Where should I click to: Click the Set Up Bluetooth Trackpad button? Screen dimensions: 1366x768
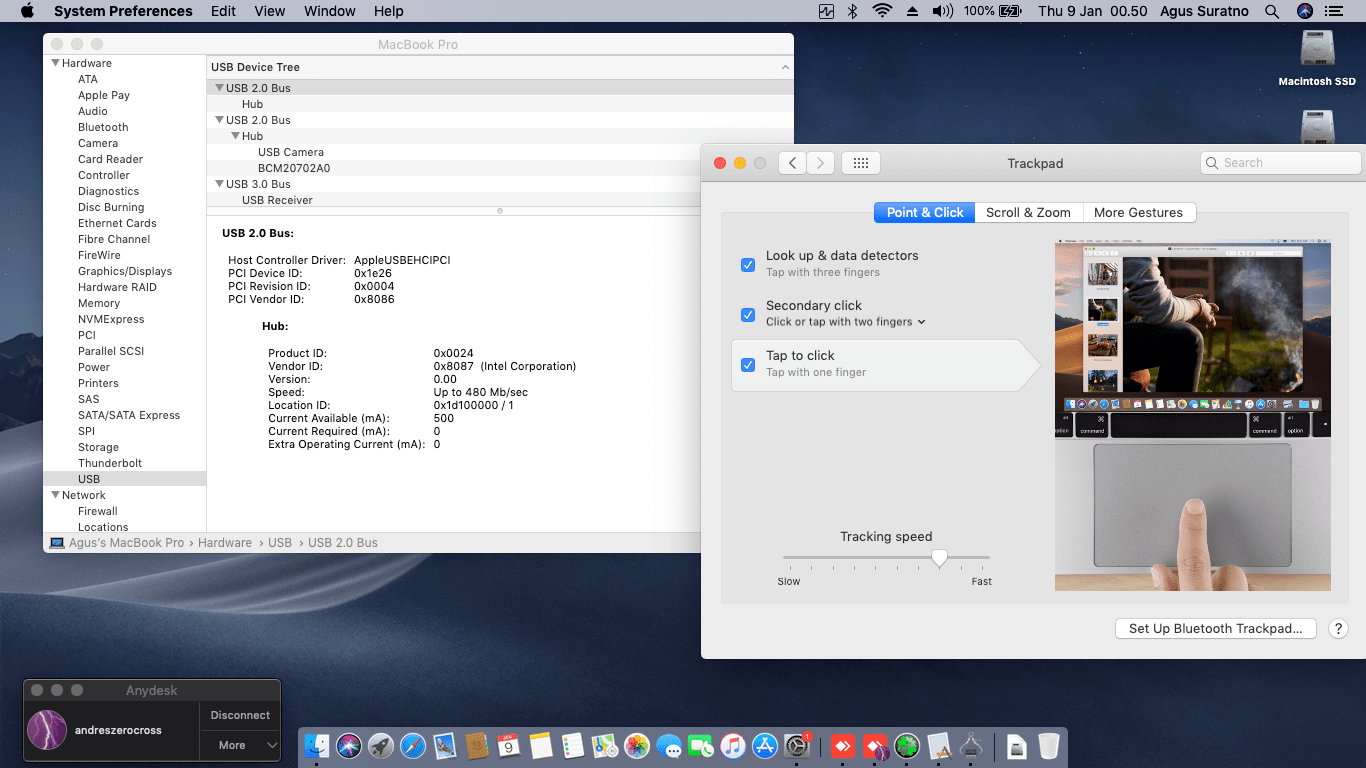coord(1215,629)
